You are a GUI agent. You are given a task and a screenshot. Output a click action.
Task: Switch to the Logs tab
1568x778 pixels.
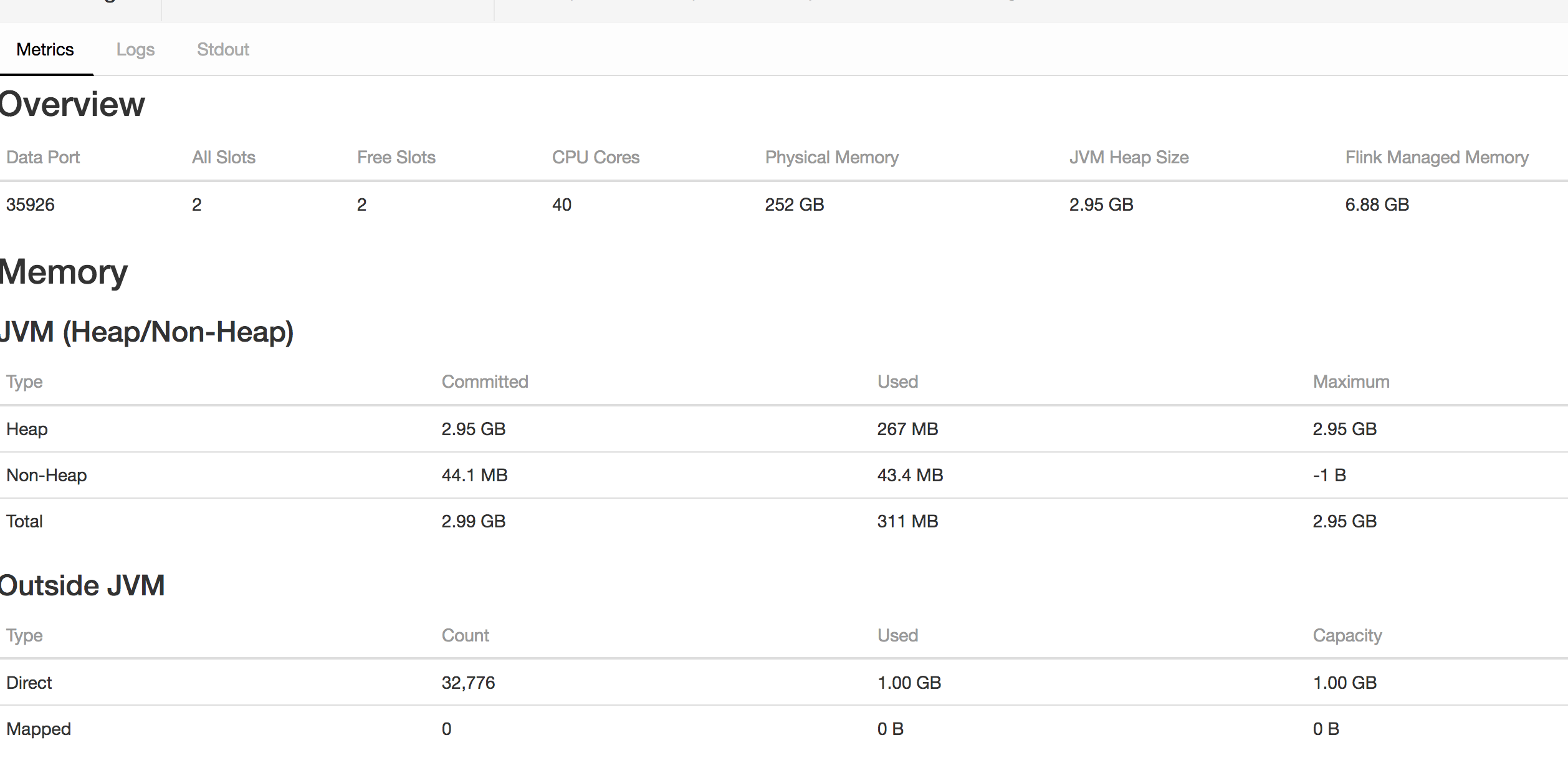[x=135, y=50]
